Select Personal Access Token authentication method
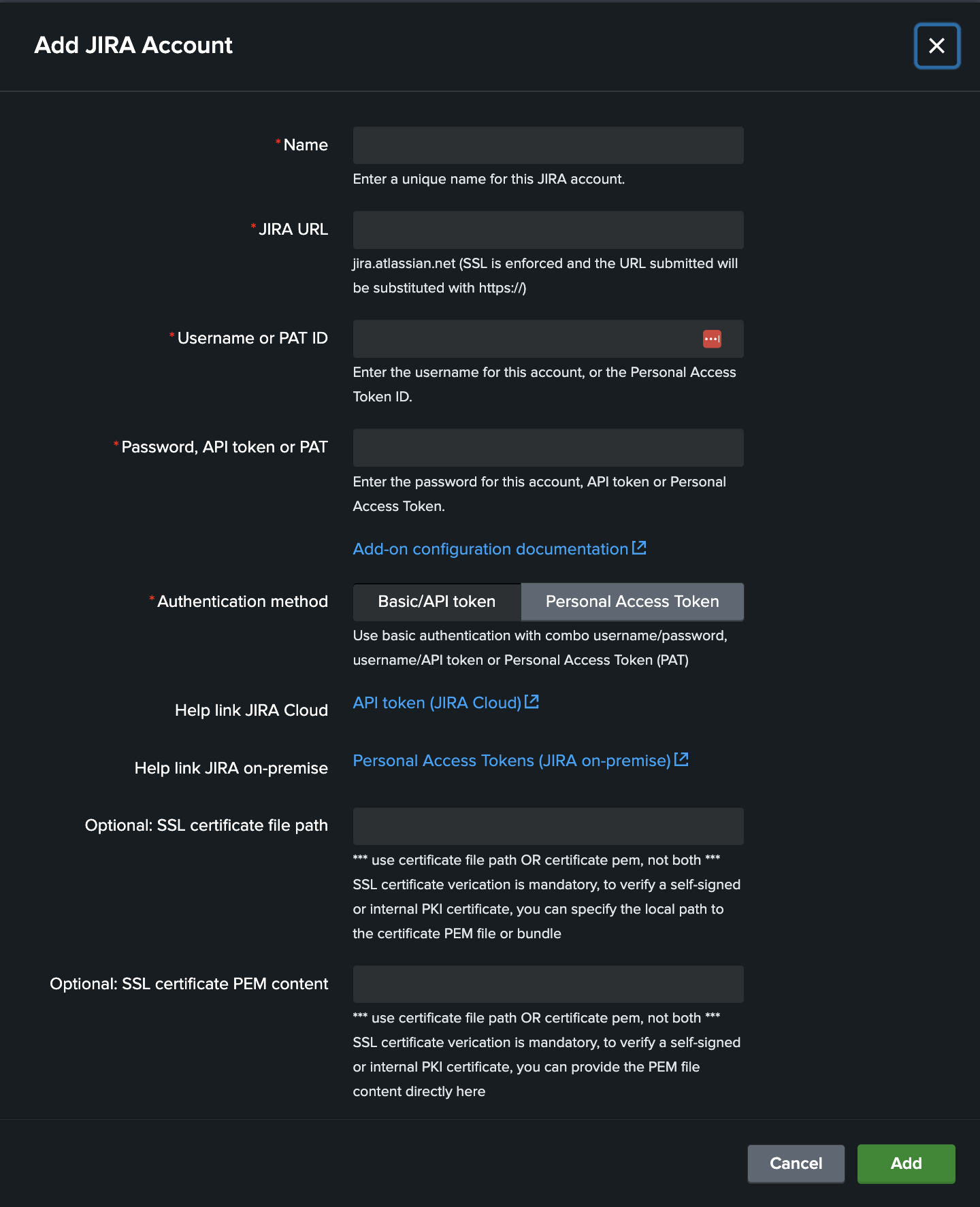This screenshot has height=1207, width=980. pos(632,601)
